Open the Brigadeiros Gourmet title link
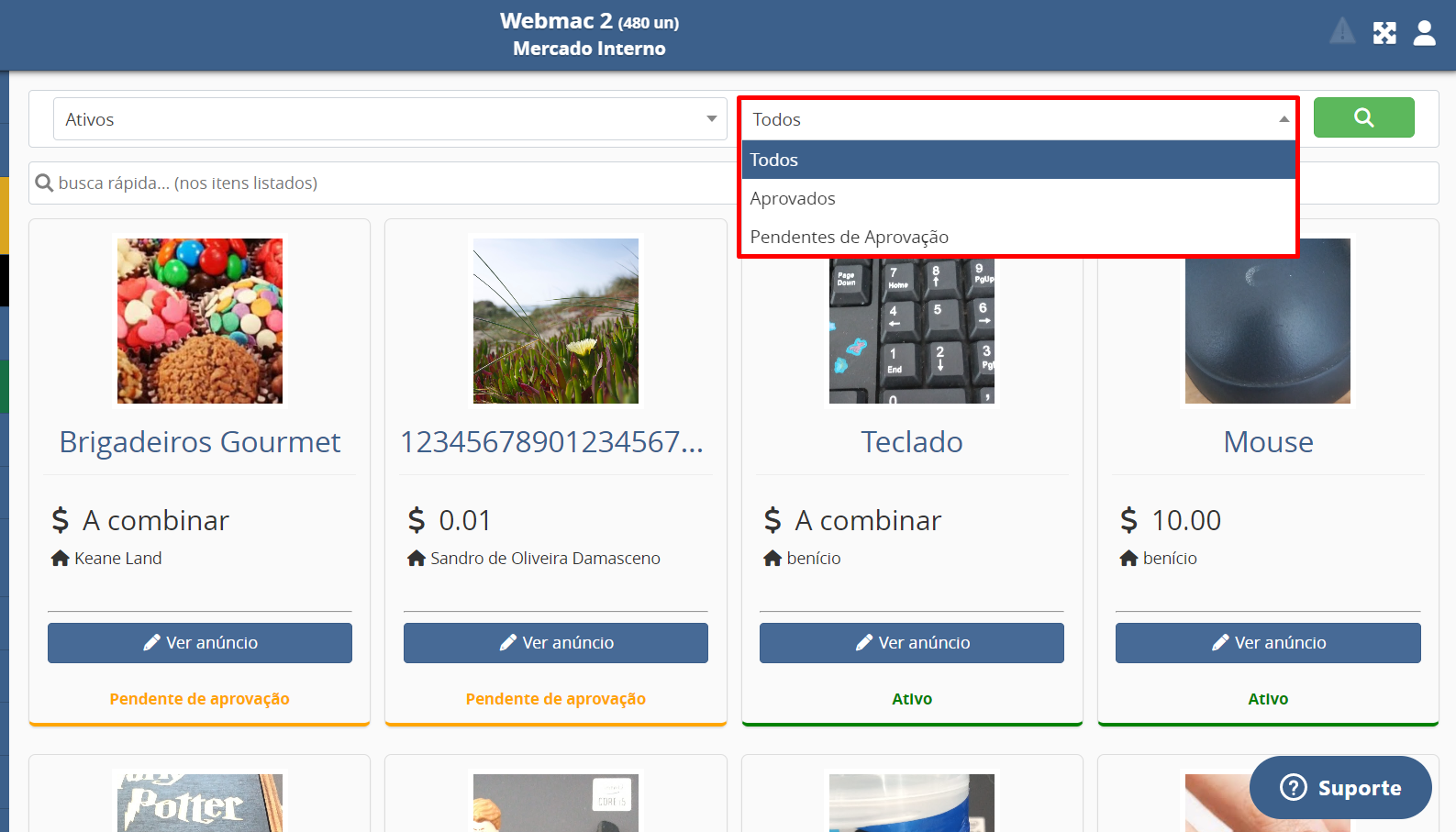Screen dimensions: 1456x832 pyautogui.click(x=200, y=442)
